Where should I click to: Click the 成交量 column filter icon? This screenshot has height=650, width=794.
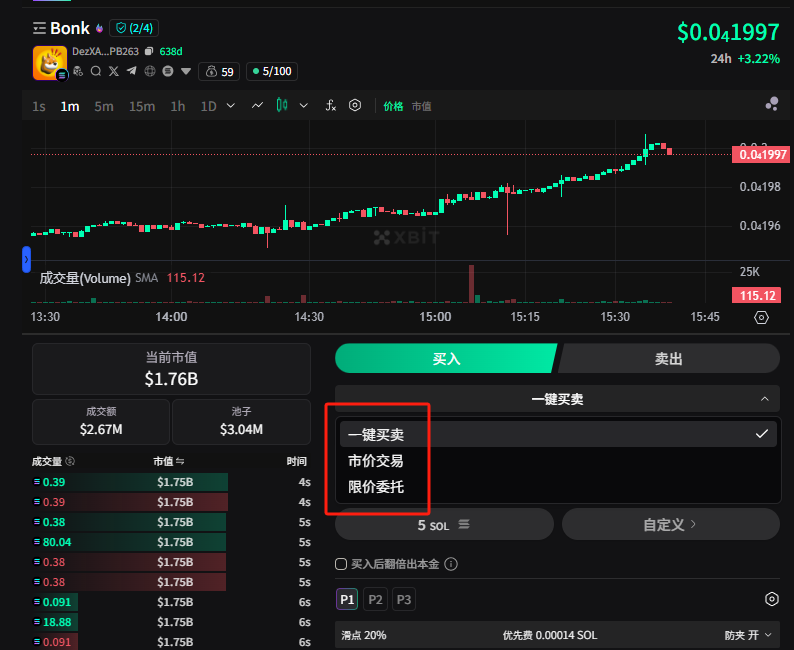pyautogui.click(x=70, y=461)
